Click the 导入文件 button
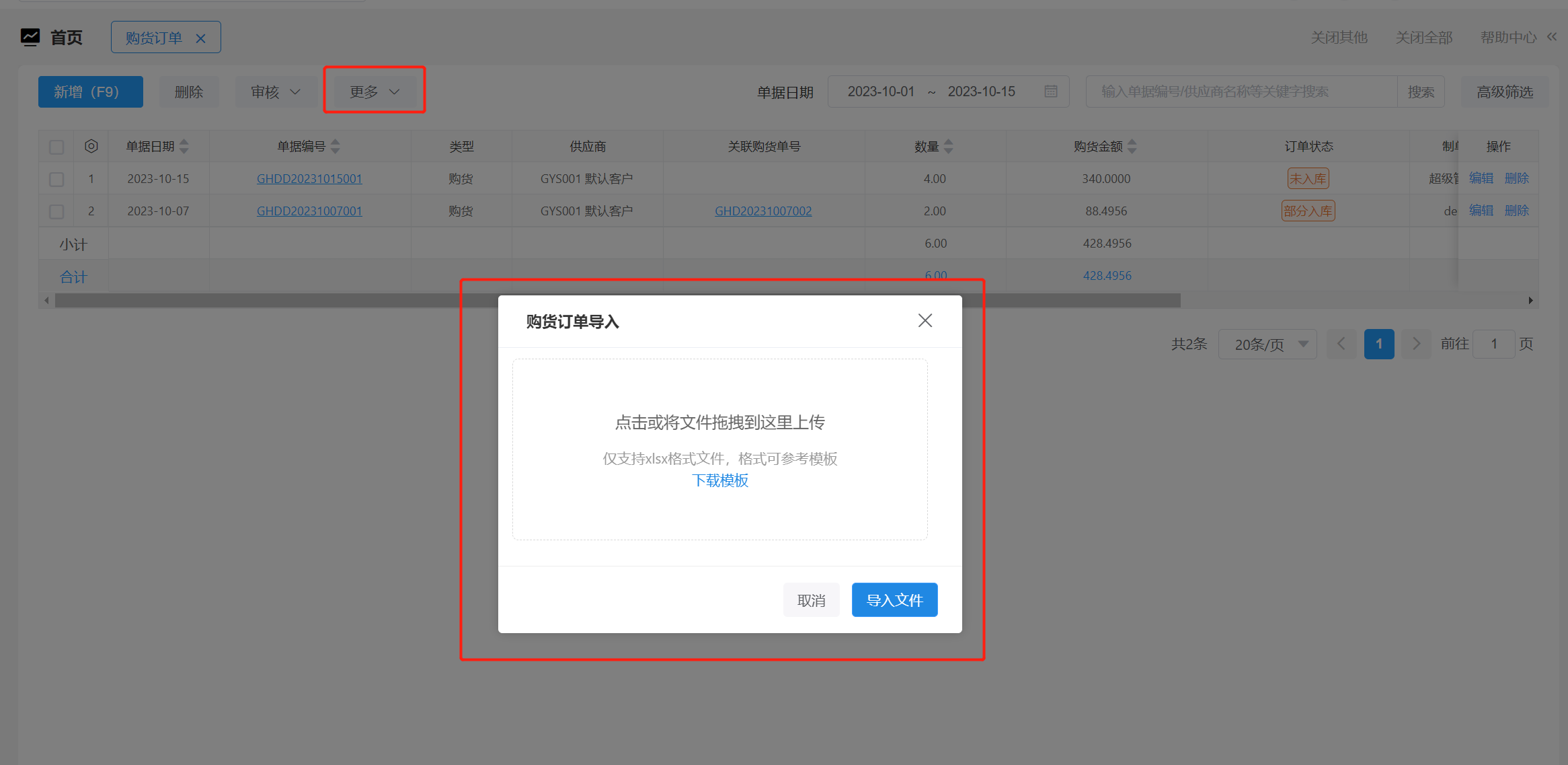Viewport: 1568px width, 765px height. pos(894,599)
